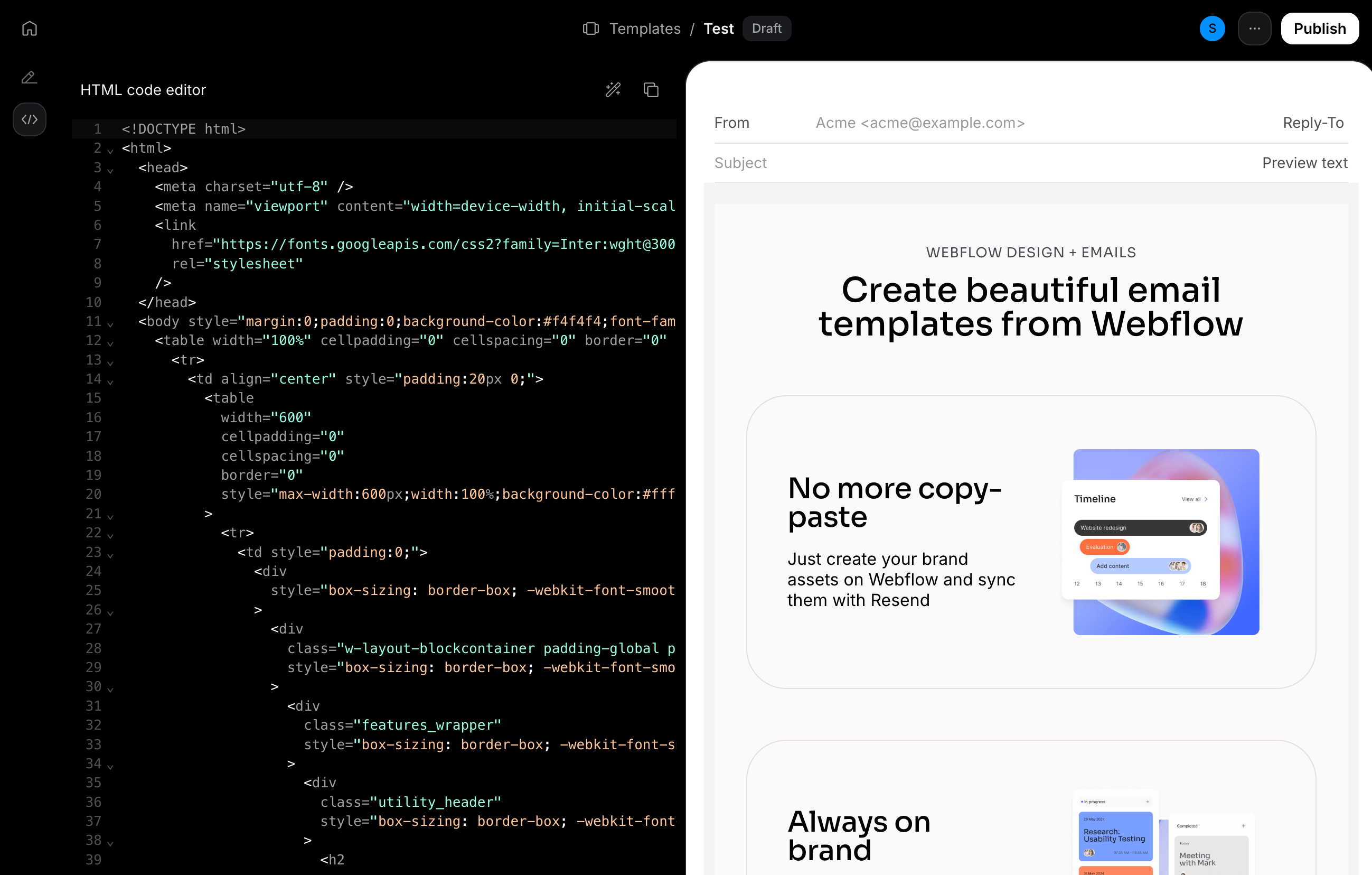Screen dimensions: 1372x875
Task: Open the user avatar S
Action: coord(1213,29)
